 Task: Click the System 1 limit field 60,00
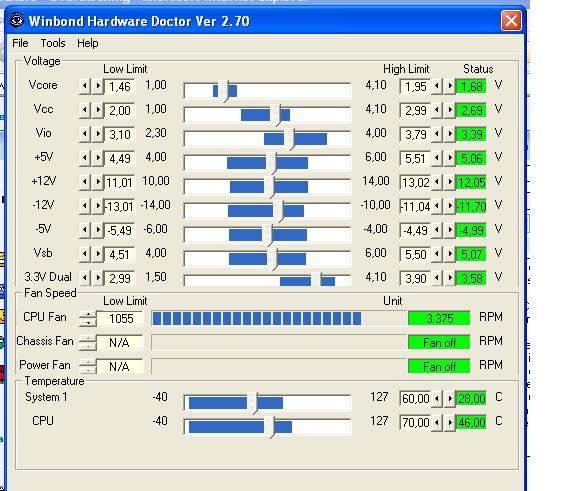[415, 399]
